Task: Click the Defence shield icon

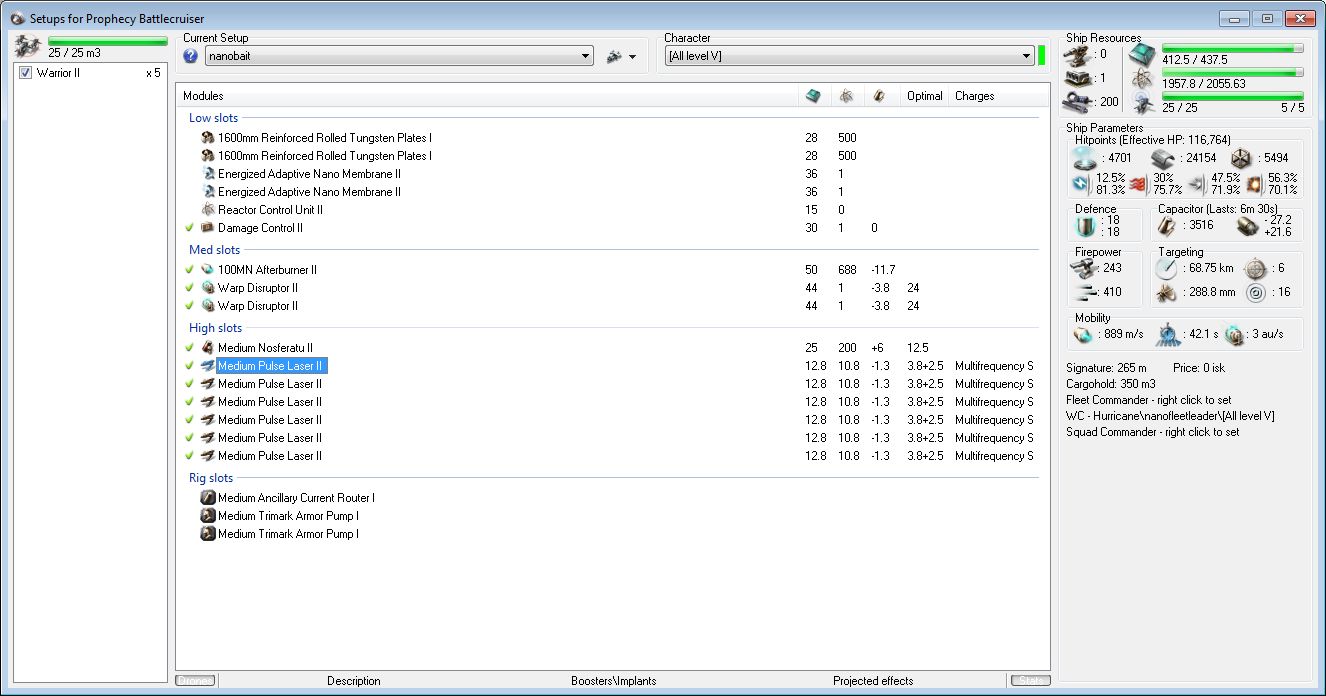Action: 1085,226
